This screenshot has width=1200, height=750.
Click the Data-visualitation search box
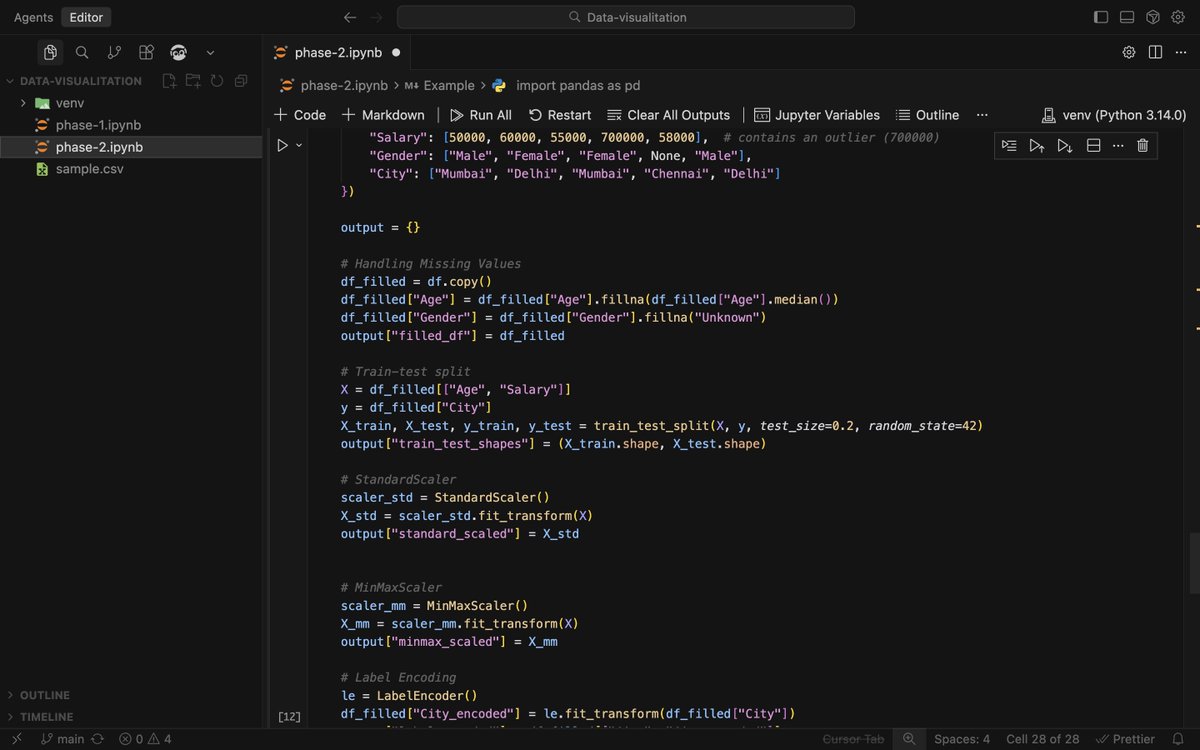626,17
